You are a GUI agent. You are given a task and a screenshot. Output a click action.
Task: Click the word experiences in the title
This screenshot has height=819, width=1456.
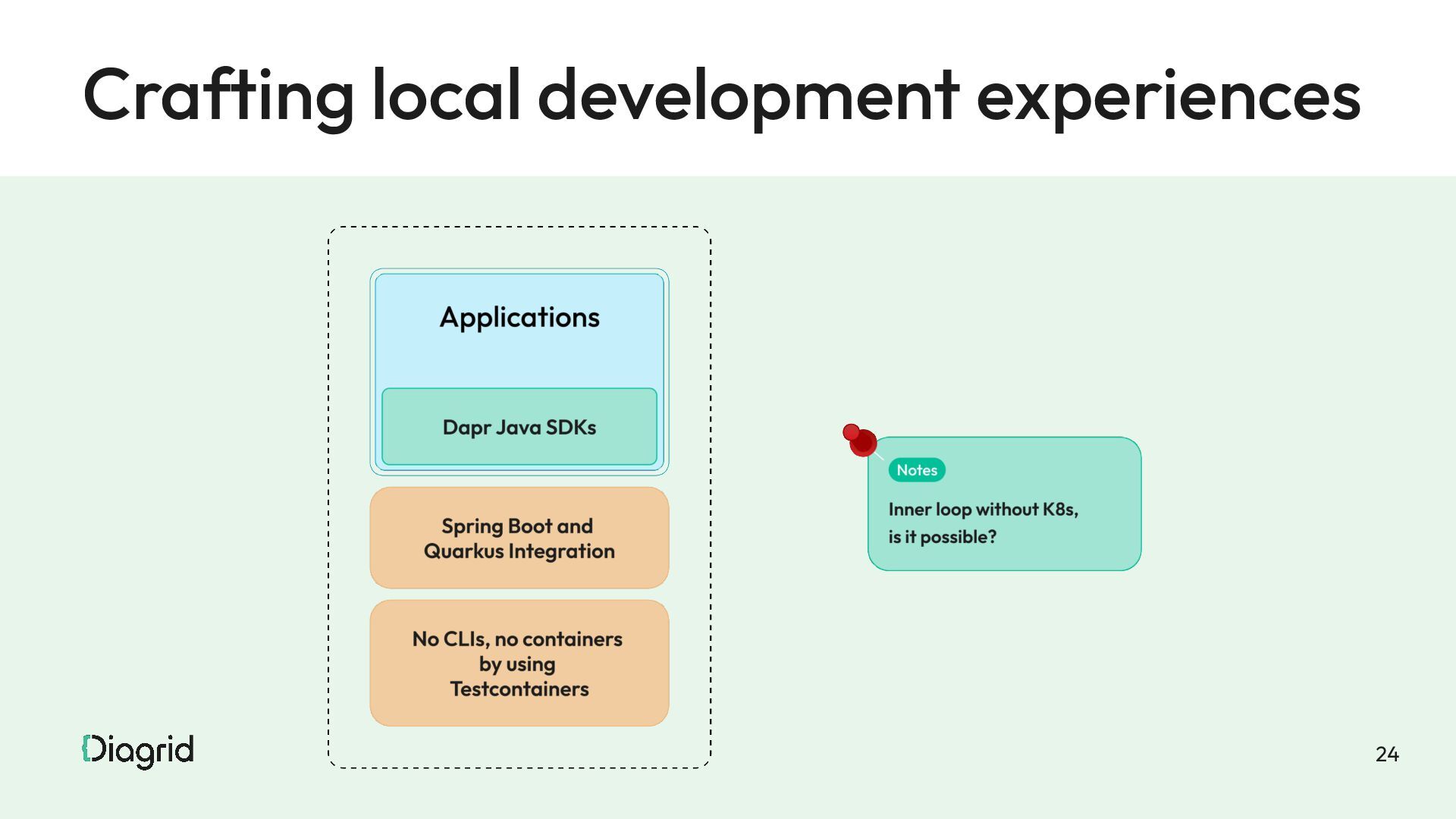tap(1168, 95)
